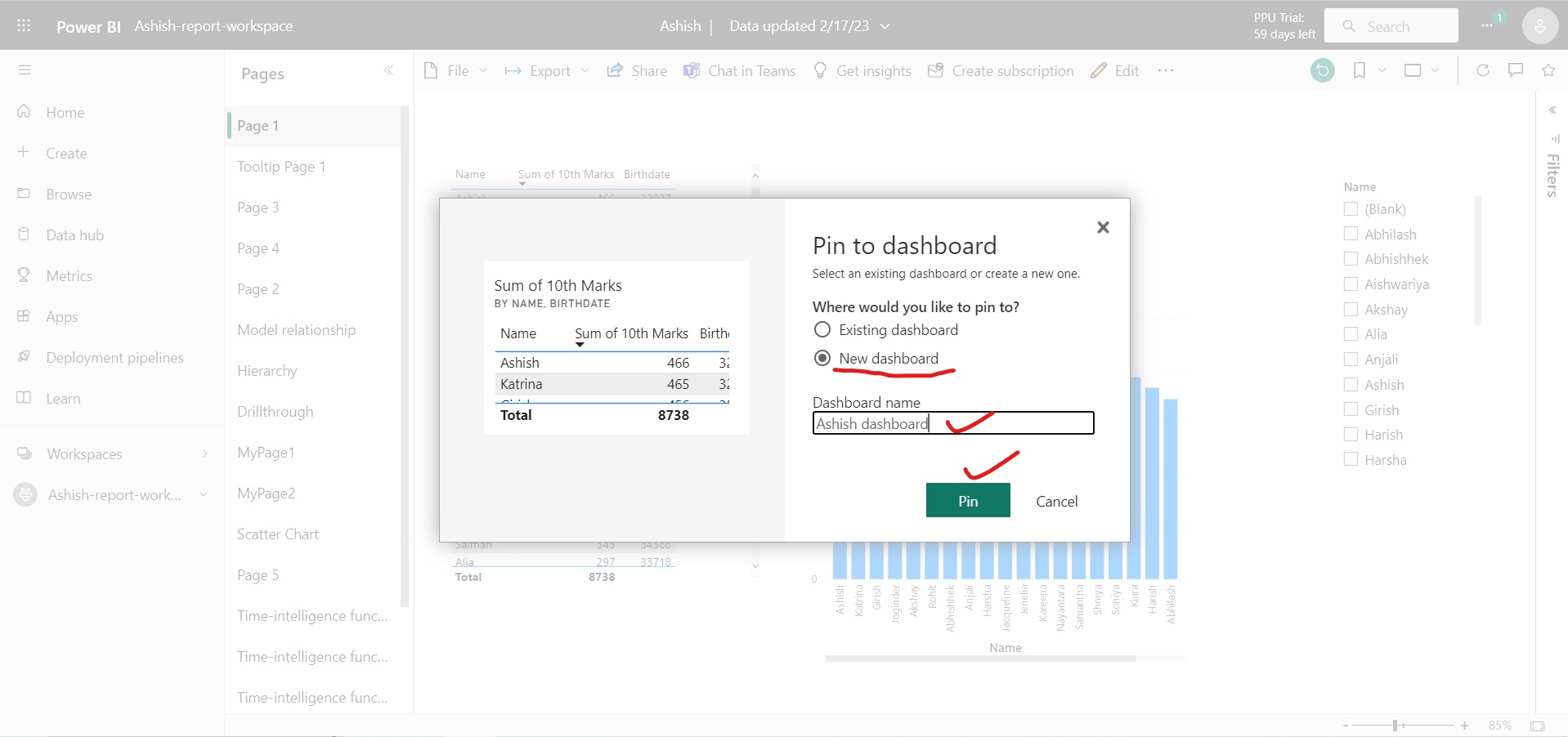
Task: Click the Pin button
Action: [968, 500]
